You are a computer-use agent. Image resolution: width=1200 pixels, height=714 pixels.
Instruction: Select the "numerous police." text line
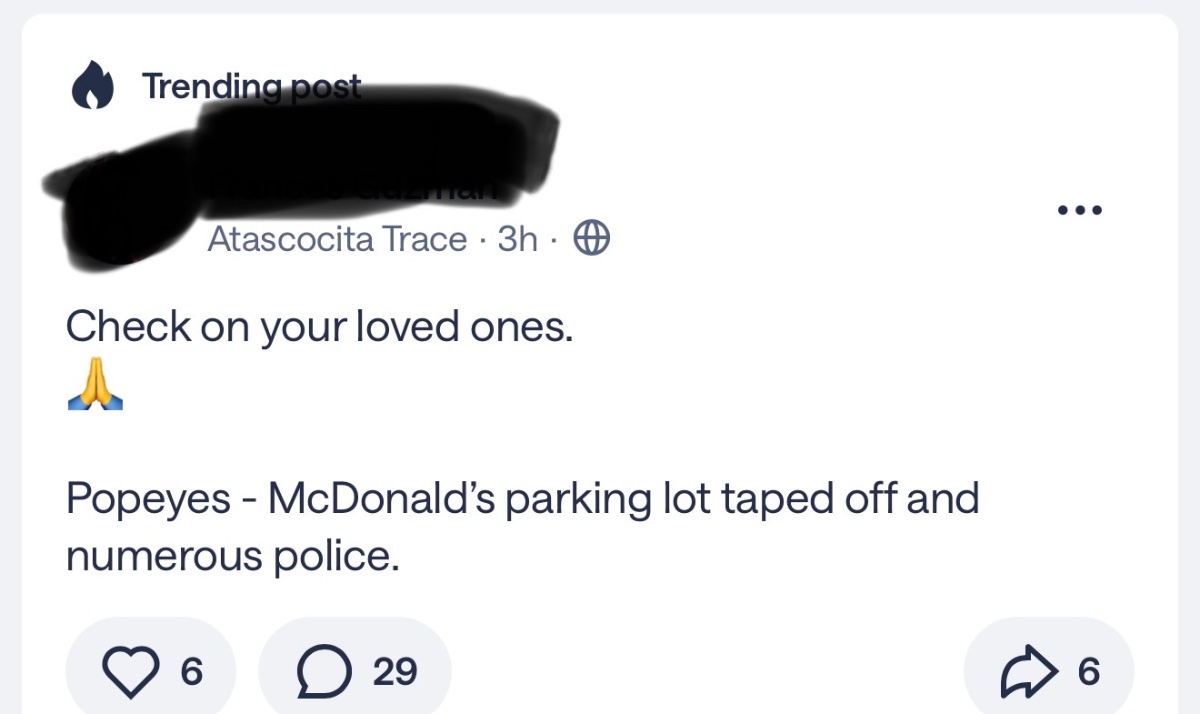[x=233, y=557]
